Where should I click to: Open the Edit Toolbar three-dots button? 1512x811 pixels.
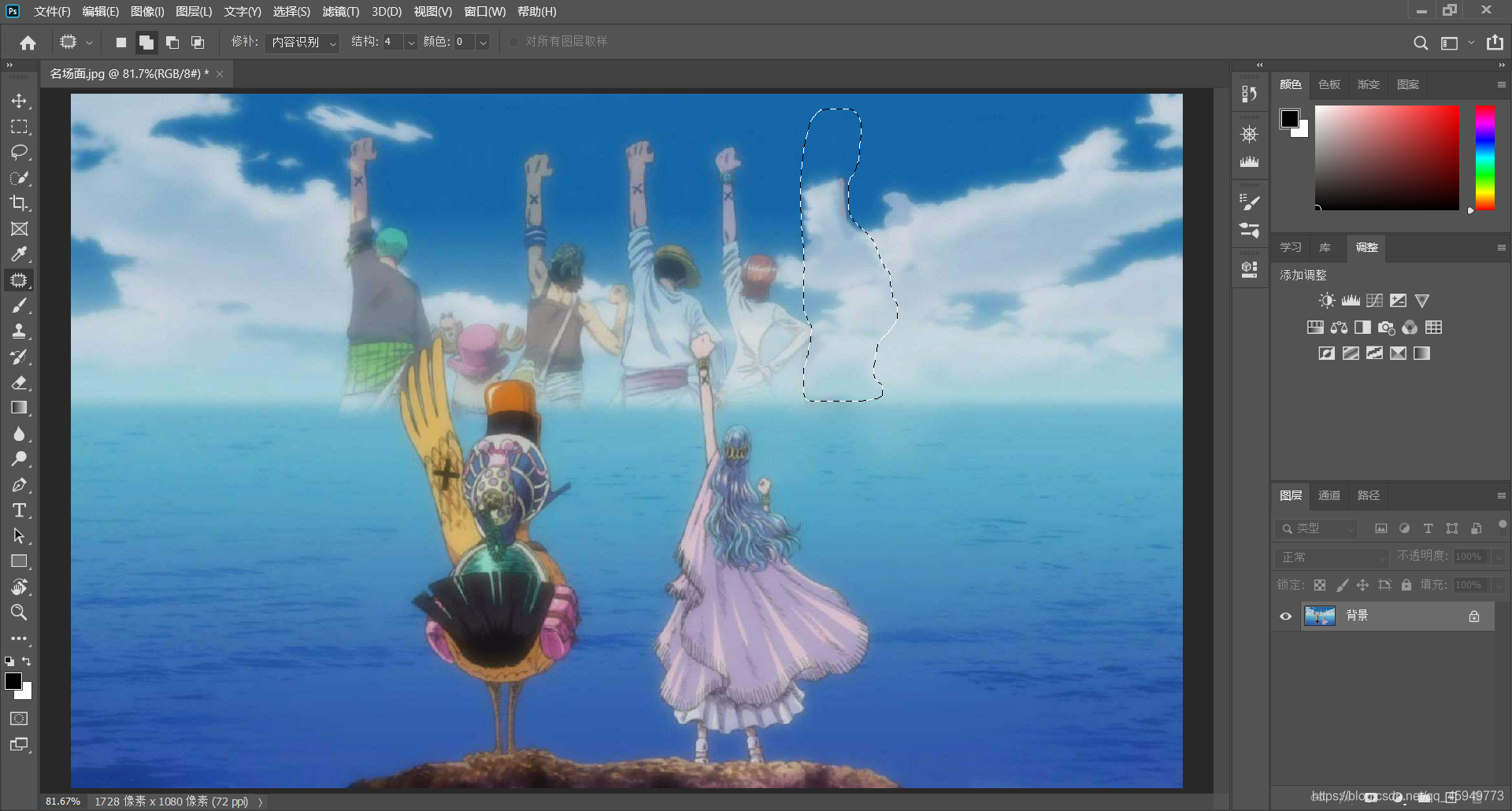(19, 639)
